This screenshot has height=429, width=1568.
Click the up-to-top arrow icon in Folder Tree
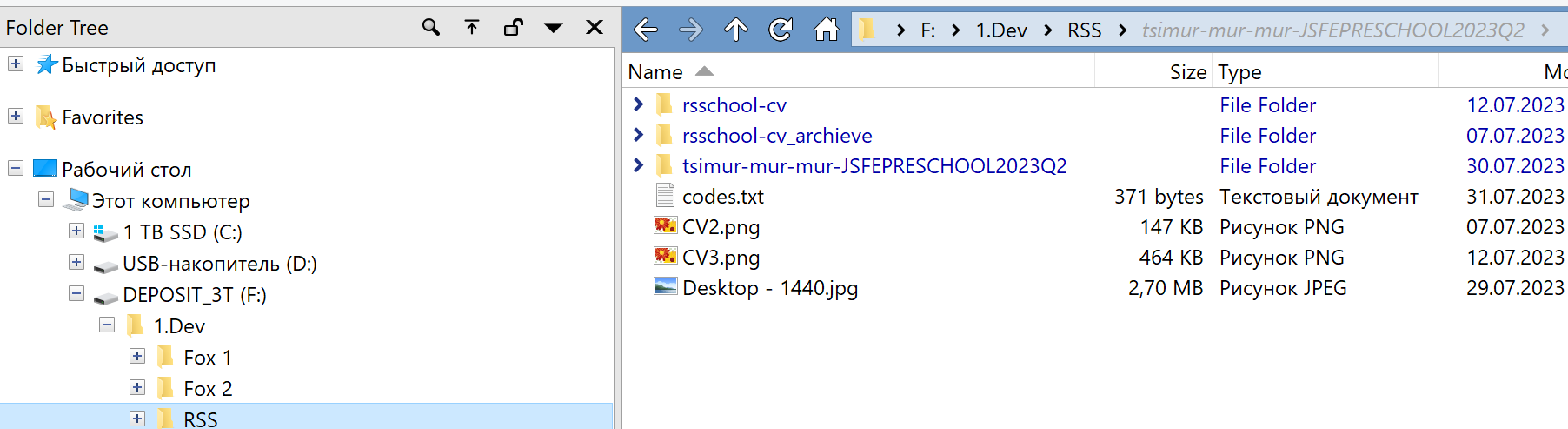(472, 28)
